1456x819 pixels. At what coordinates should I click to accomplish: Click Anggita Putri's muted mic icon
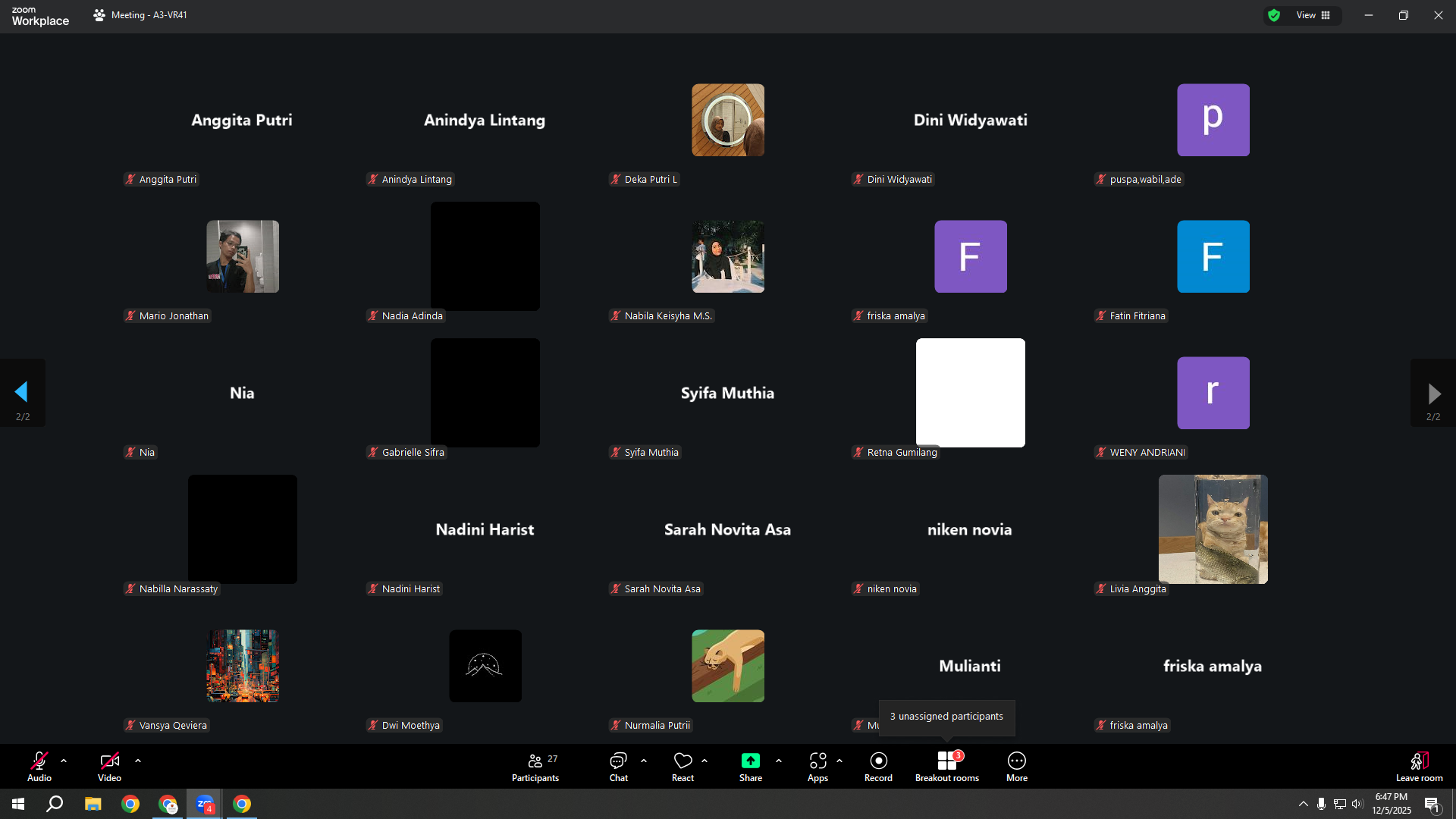click(x=130, y=180)
